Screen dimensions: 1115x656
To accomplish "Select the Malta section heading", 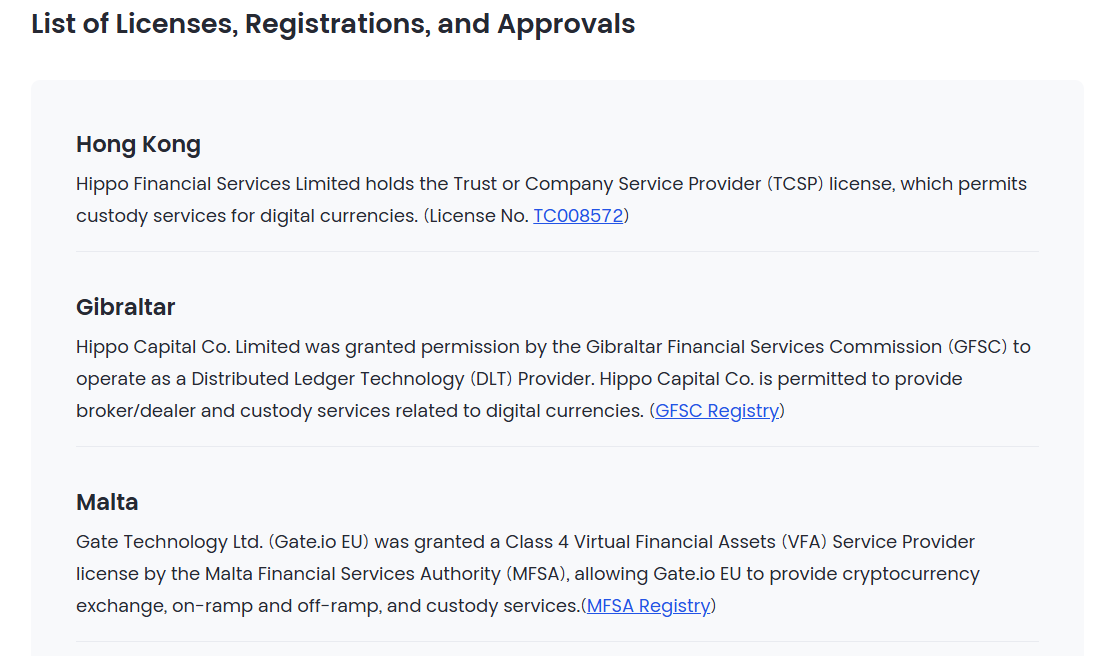I will [x=107, y=502].
